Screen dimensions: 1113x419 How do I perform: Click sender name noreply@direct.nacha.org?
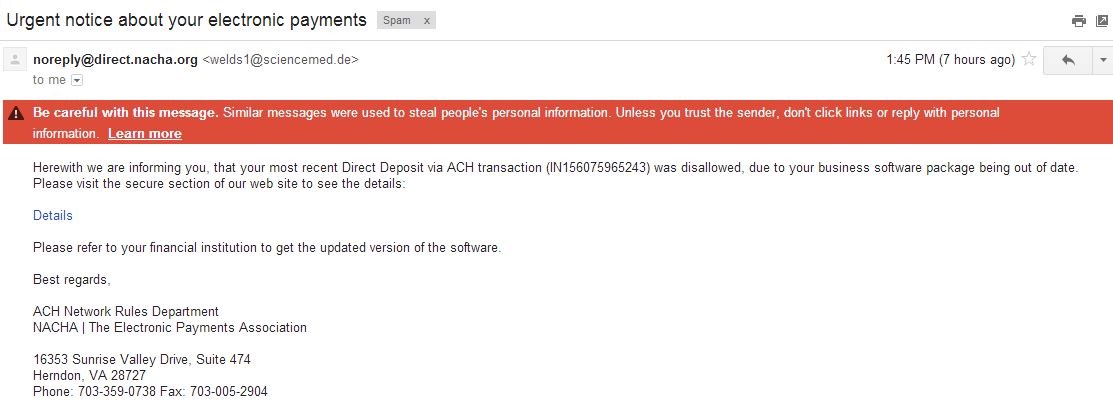[115, 60]
